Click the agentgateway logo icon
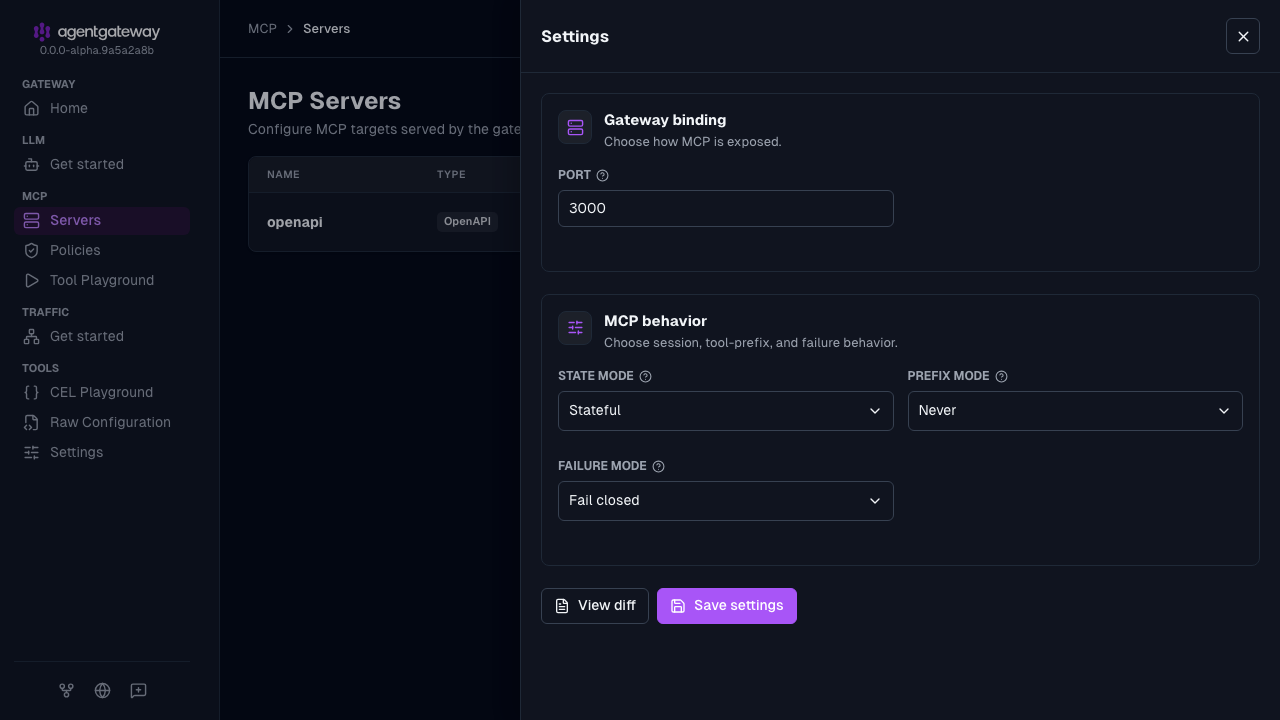This screenshot has width=1280, height=720. (x=41, y=32)
